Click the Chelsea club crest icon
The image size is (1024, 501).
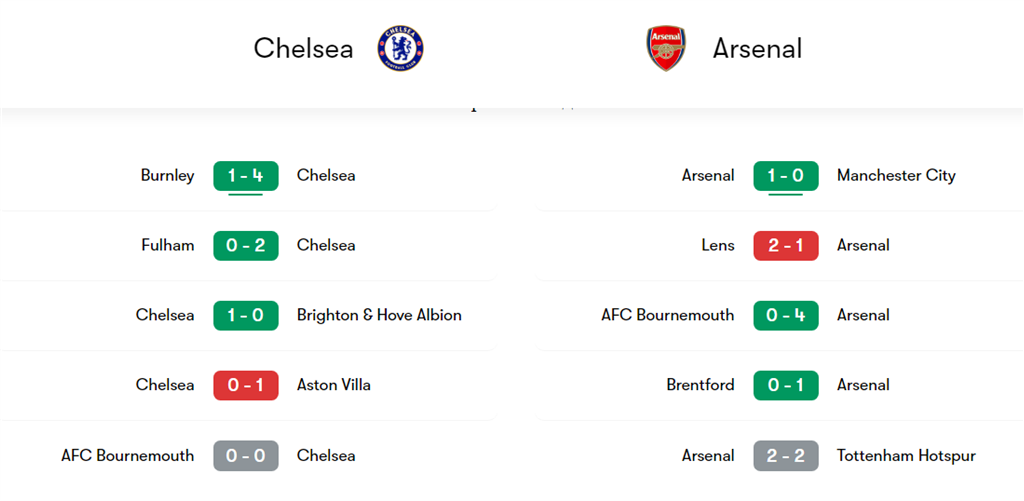(x=400, y=48)
